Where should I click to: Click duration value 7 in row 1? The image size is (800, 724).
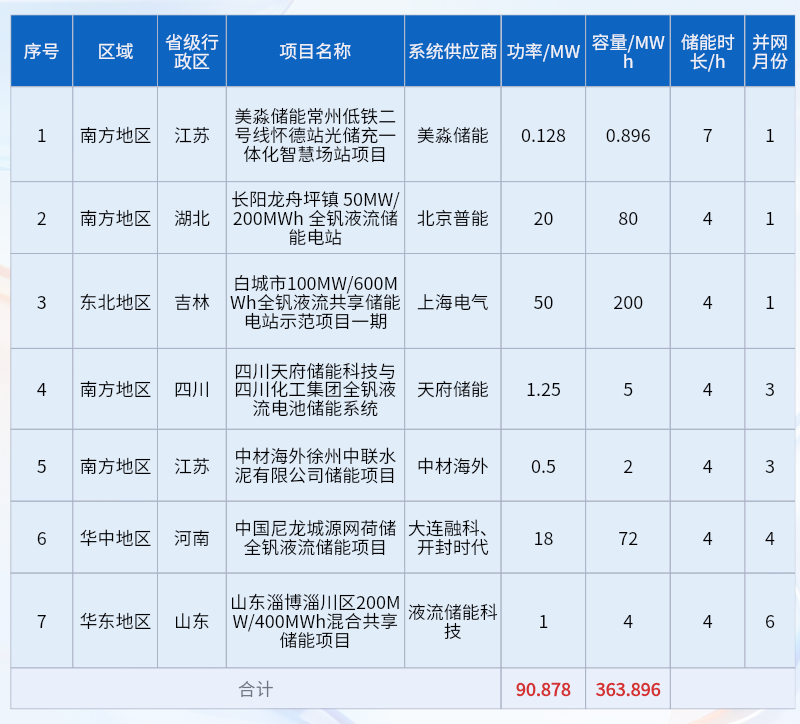pyautogui.click(x=708, y=135)
